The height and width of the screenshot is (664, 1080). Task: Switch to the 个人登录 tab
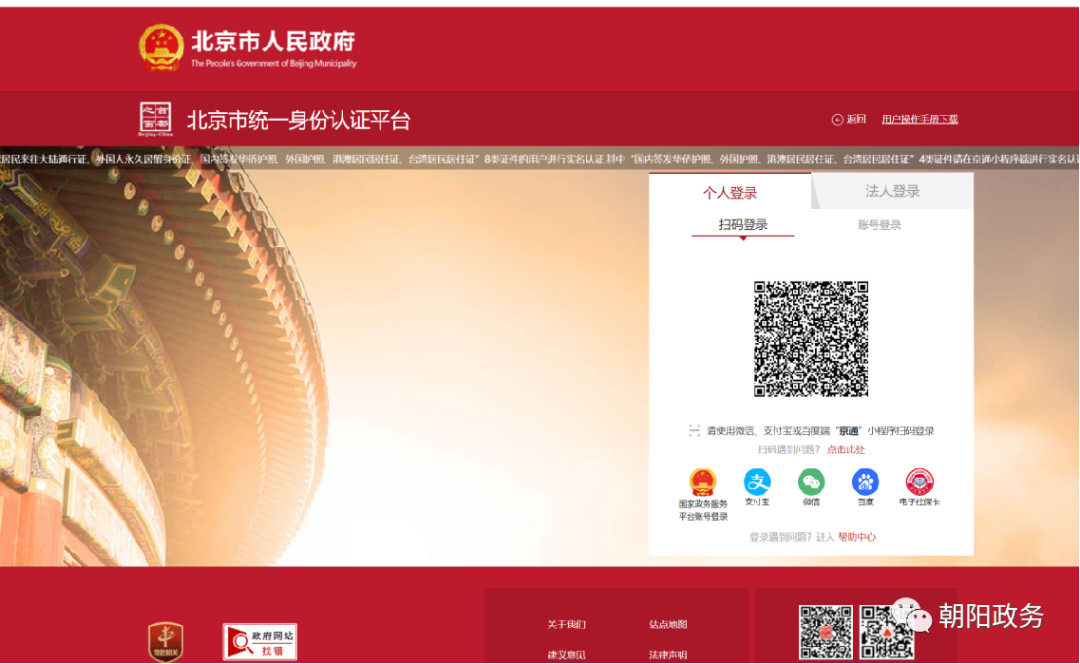[x=729, y=192]
